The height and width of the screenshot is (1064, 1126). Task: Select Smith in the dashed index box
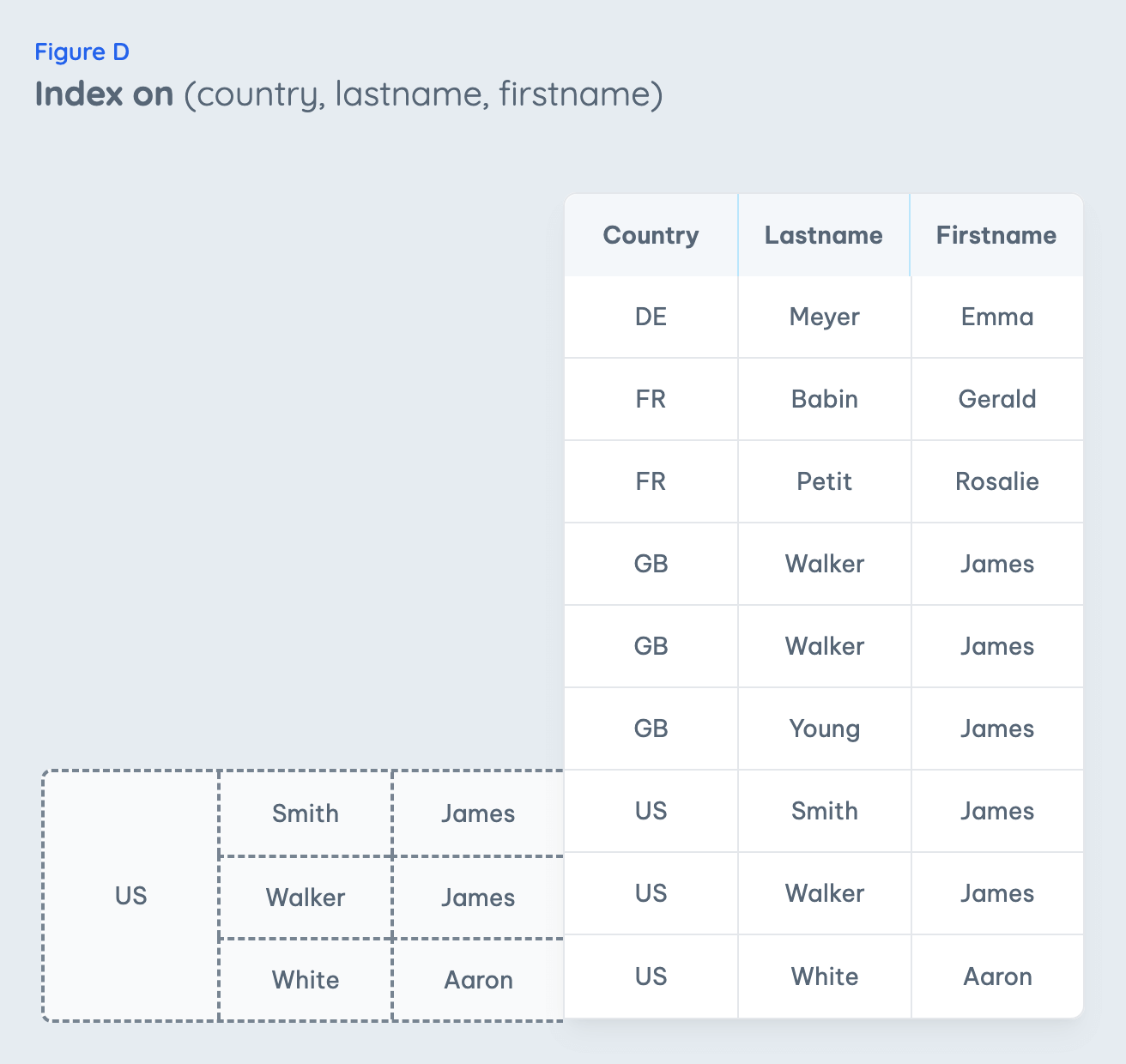(x=305, y=813)
